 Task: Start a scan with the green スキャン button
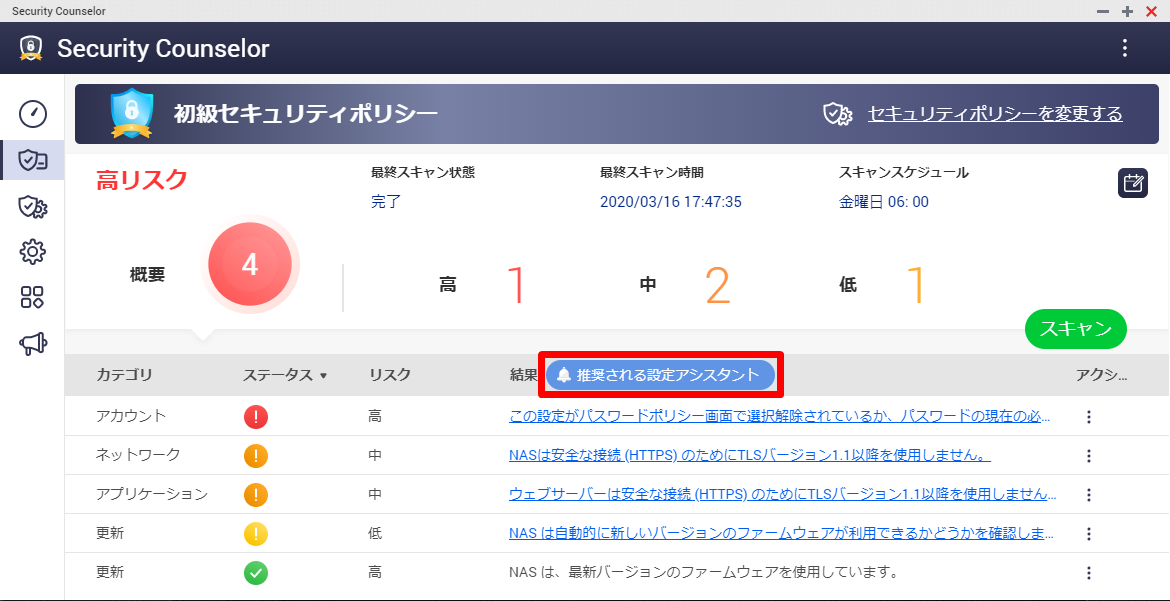tap(1075, 329)
